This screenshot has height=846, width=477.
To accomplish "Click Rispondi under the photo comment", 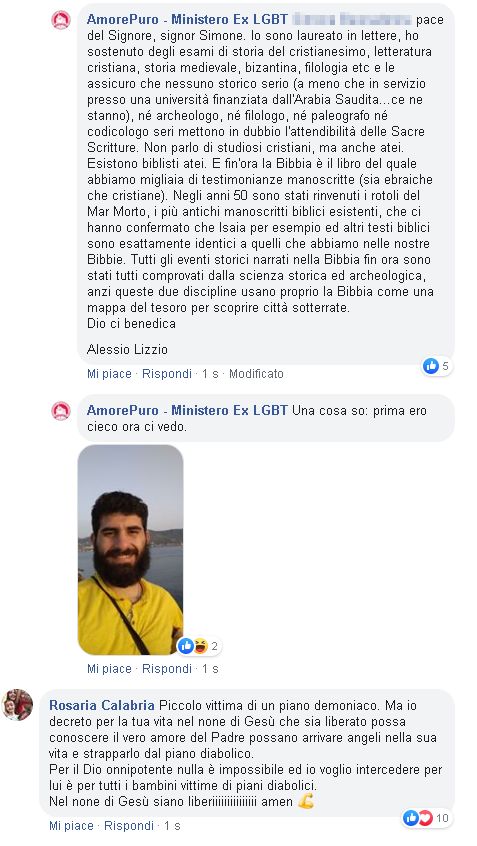I will point(167,669).
